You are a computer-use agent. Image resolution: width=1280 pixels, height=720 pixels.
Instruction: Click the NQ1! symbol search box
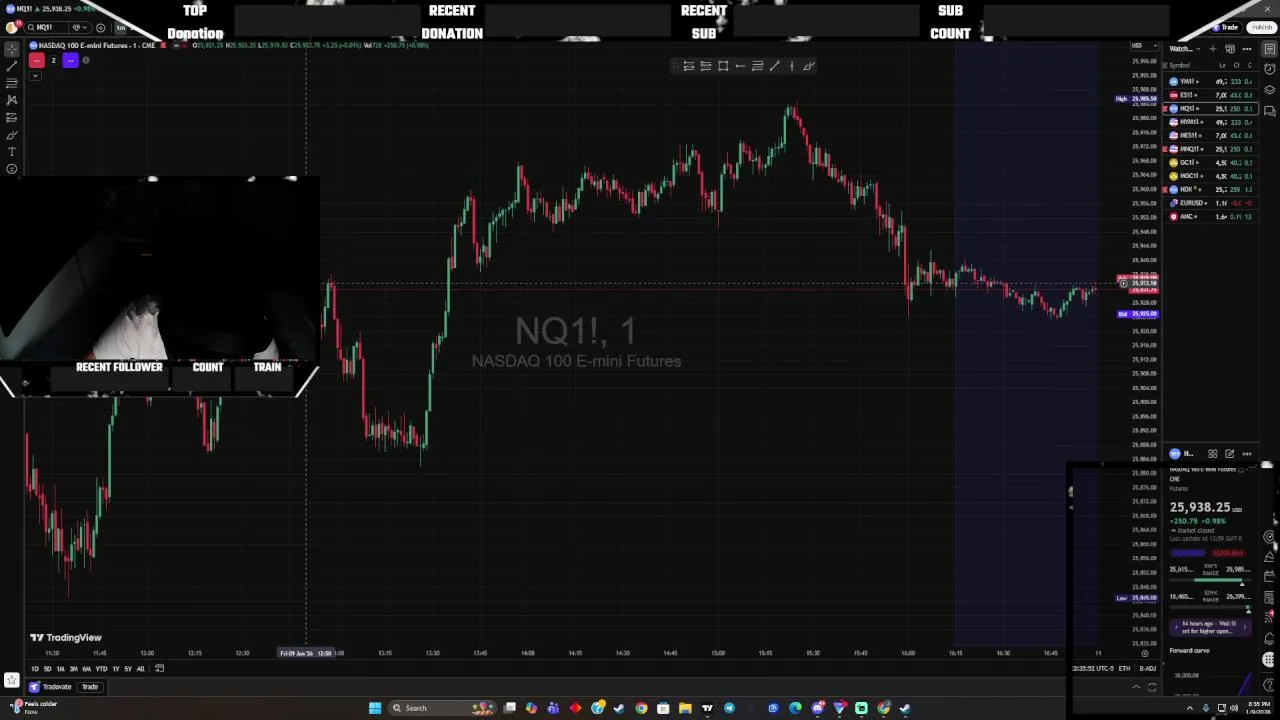point(45,28)
